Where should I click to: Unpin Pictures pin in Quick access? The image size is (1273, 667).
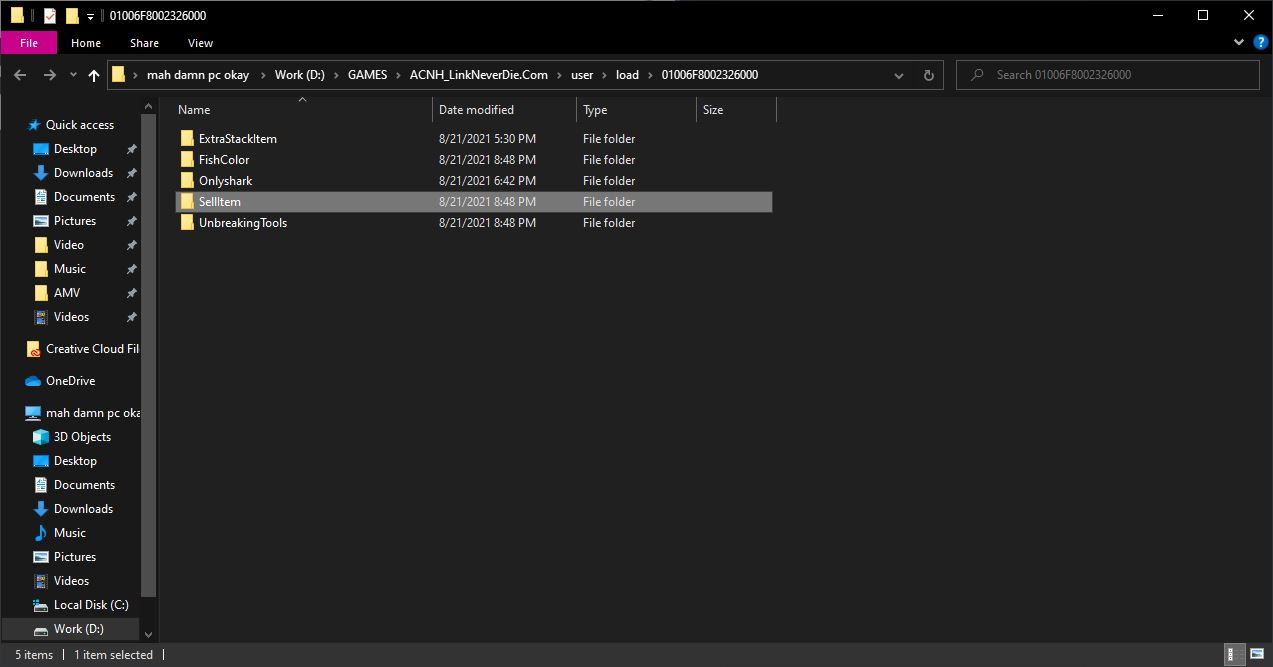[x=131, y=221]
